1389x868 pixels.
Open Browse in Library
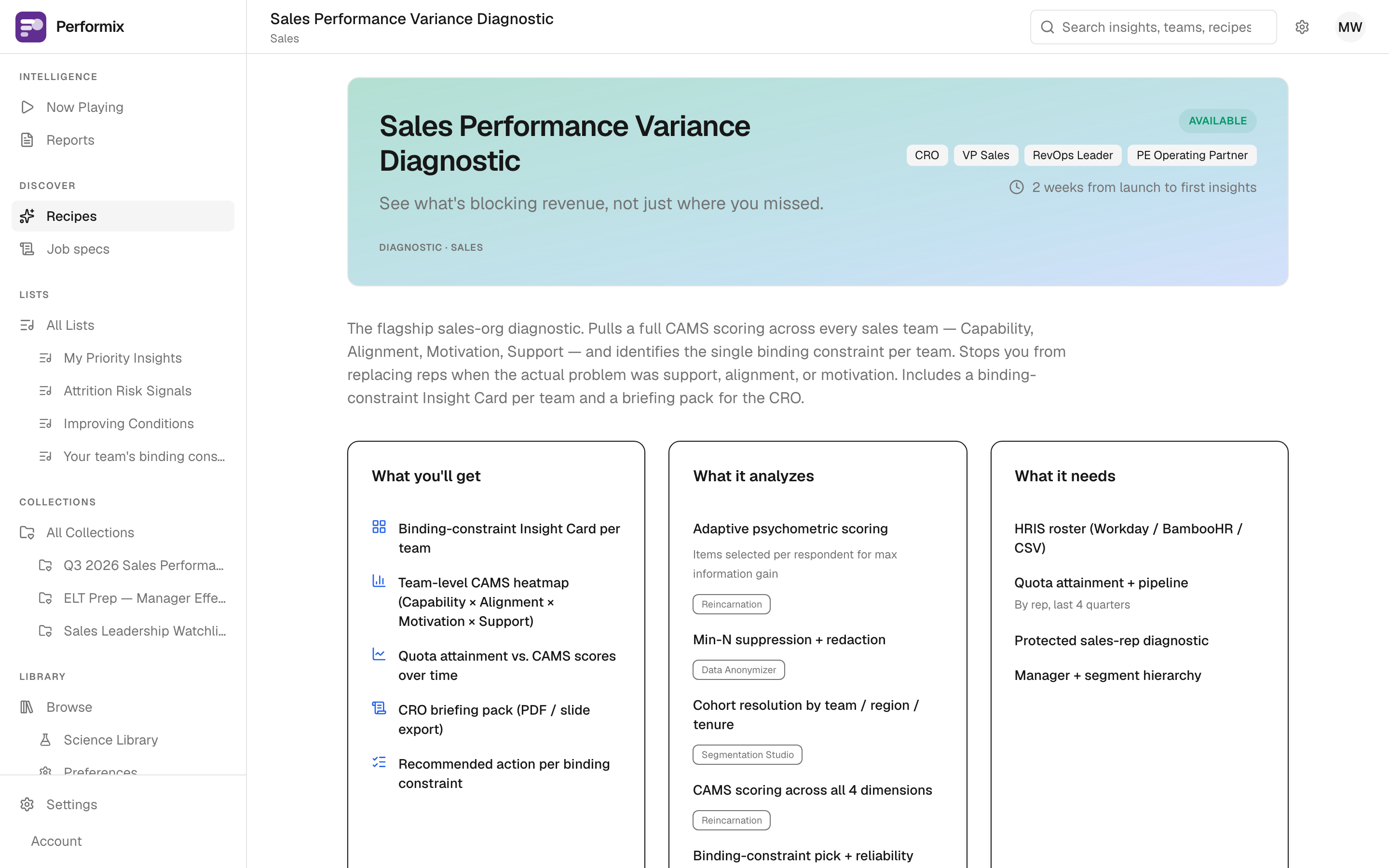tap(123, 706)
